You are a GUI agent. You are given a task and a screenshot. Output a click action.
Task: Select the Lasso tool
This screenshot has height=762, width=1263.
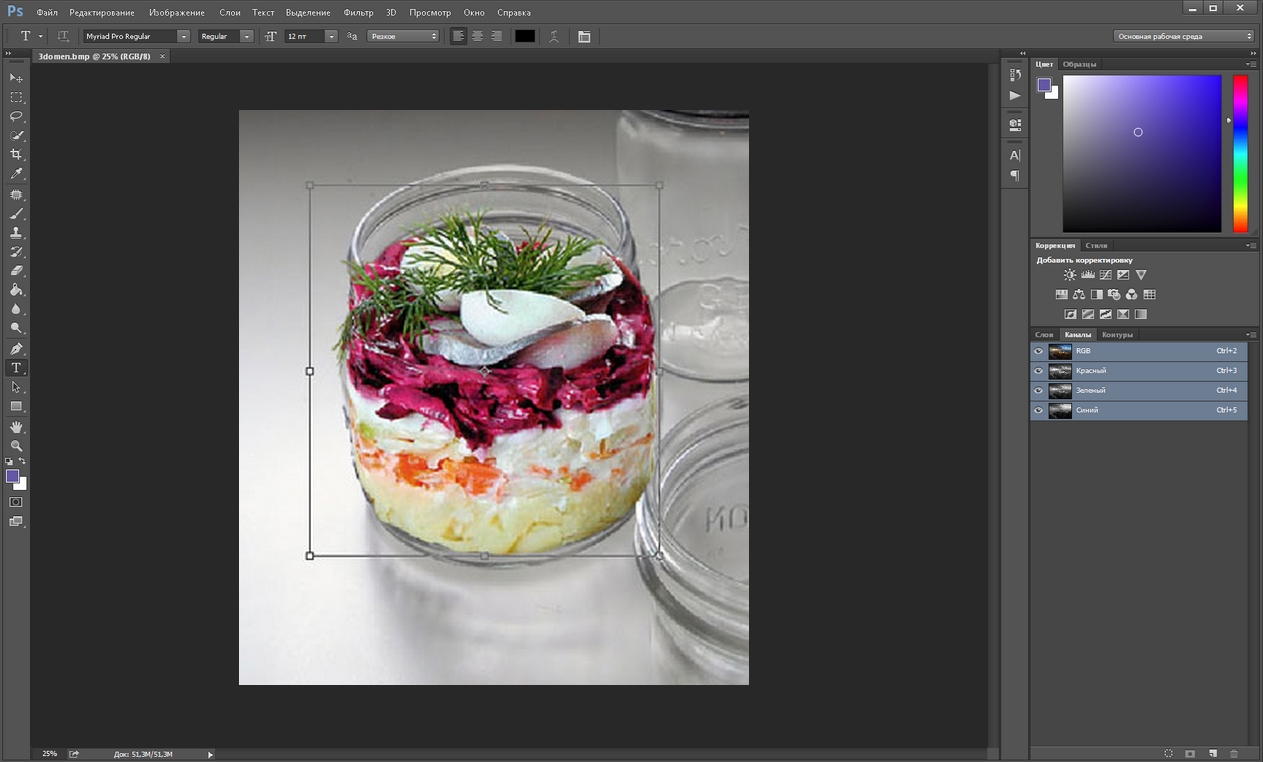click(x=16, y=116)
